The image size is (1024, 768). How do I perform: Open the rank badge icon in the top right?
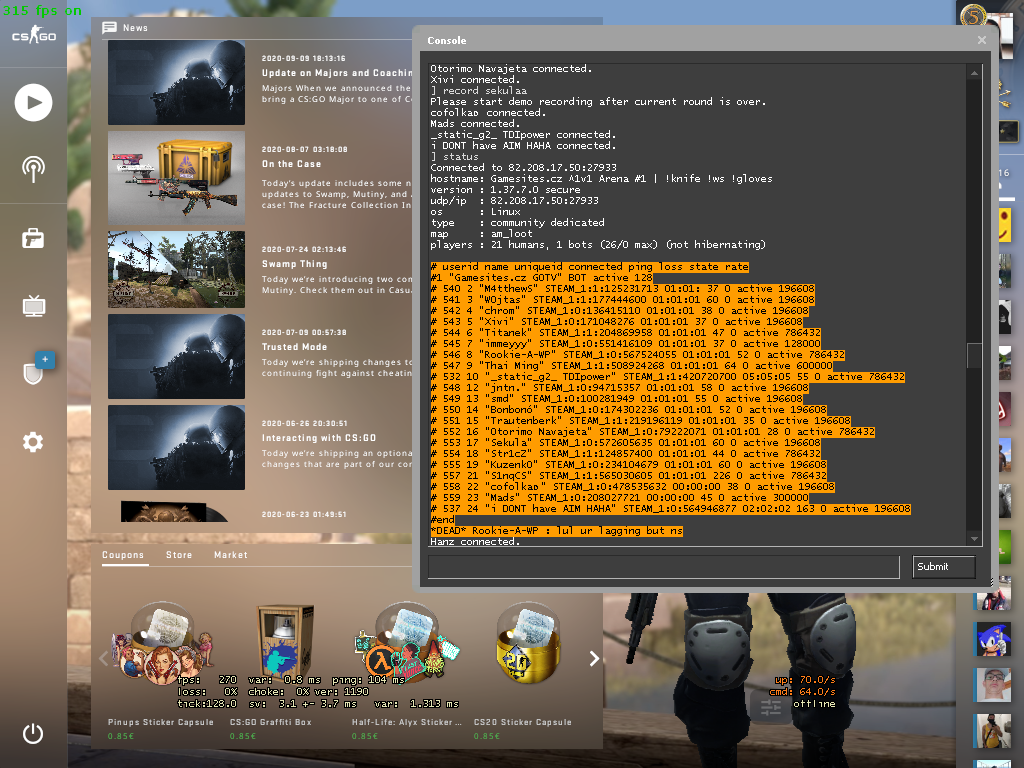click(973, 14)
